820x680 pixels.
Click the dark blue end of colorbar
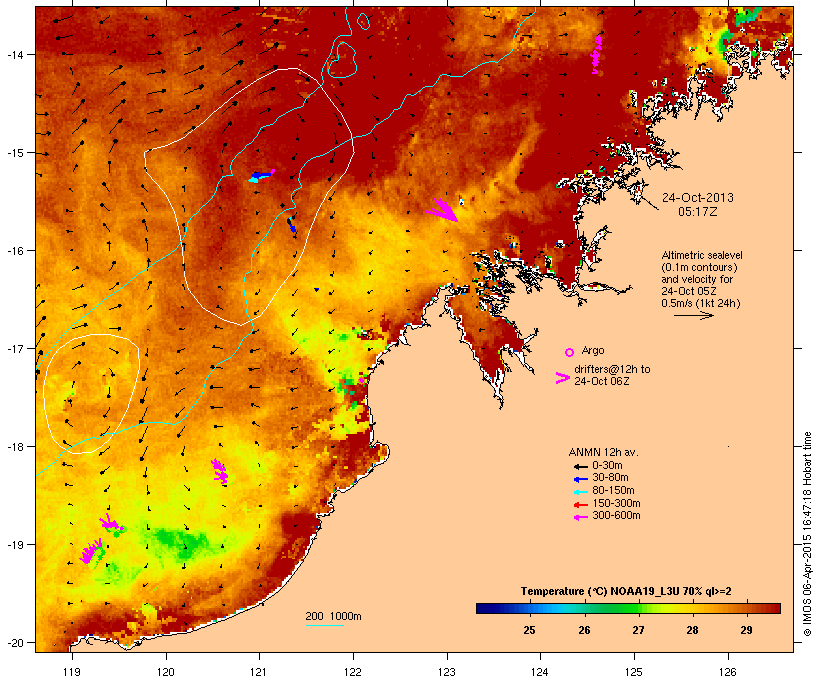click(x=484, y=608)
